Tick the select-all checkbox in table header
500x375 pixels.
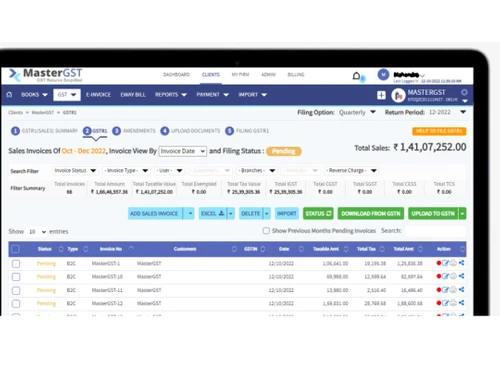tap(15, 249)
